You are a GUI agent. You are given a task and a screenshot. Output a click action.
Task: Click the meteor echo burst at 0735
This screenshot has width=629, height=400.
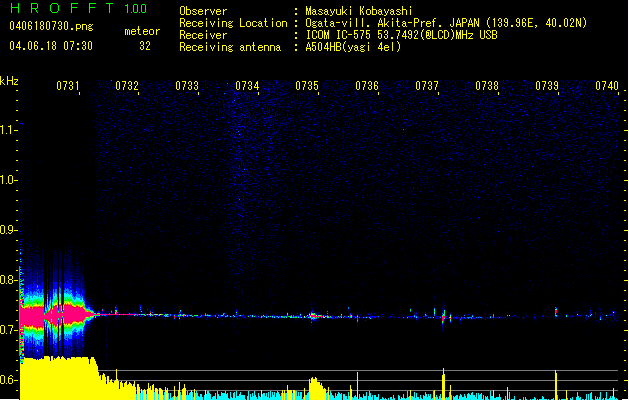(314, 316)
